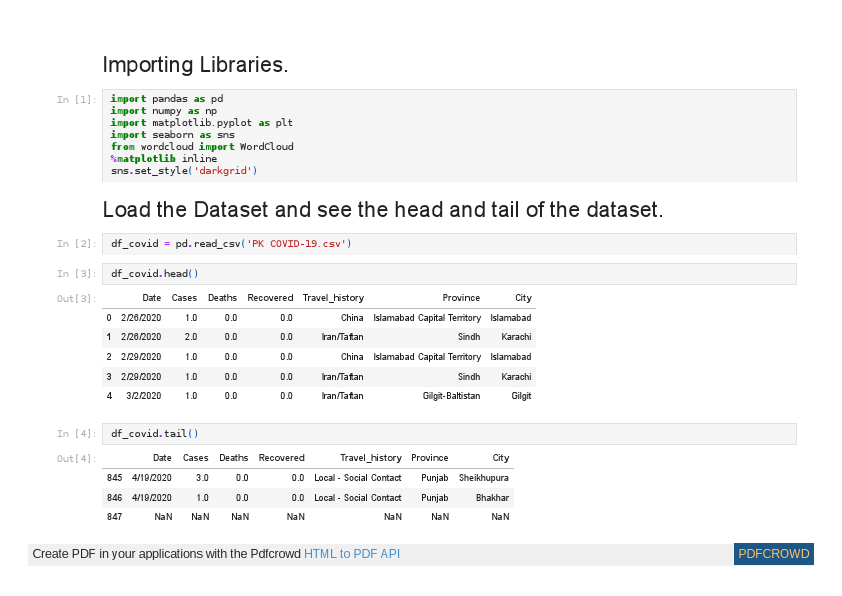Click row index 847 in tail table
Viewport: 842px width, 596px height.
(x=114, y=517)
